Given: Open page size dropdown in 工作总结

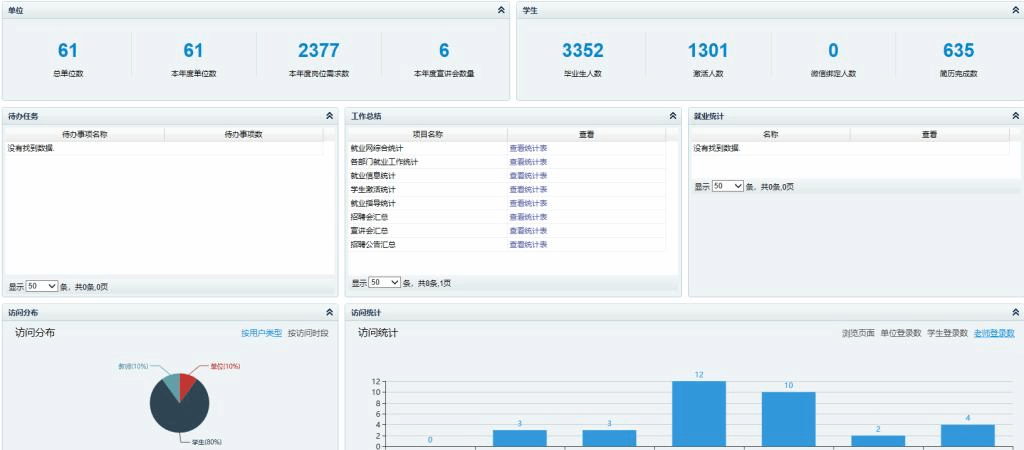Looking at the screenshot, I should pos(385,283).
